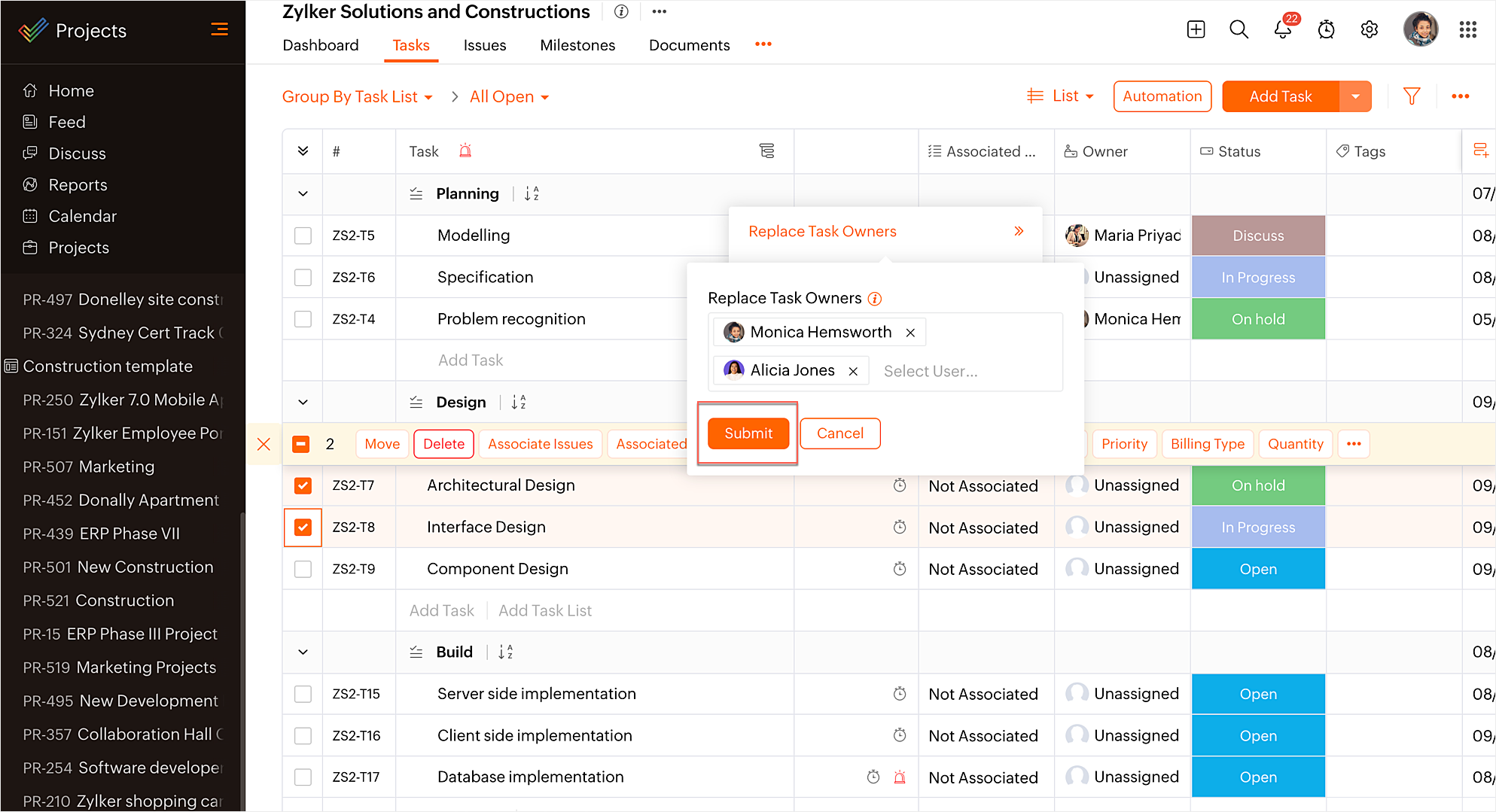The image size is (1496, 812).
Task: Toggle the orange hamburger sidebar menu
Action: coord(219,29)
